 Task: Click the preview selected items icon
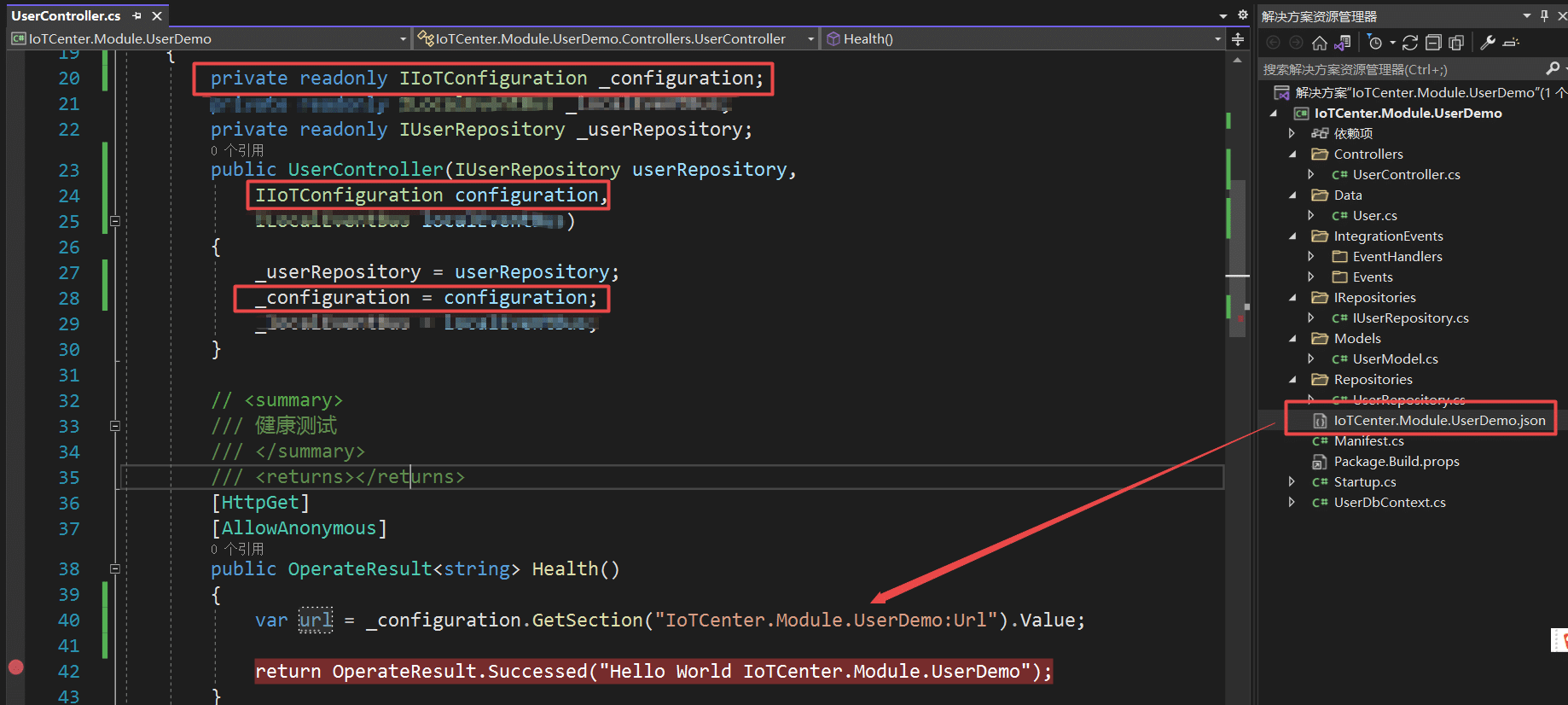1511,43
